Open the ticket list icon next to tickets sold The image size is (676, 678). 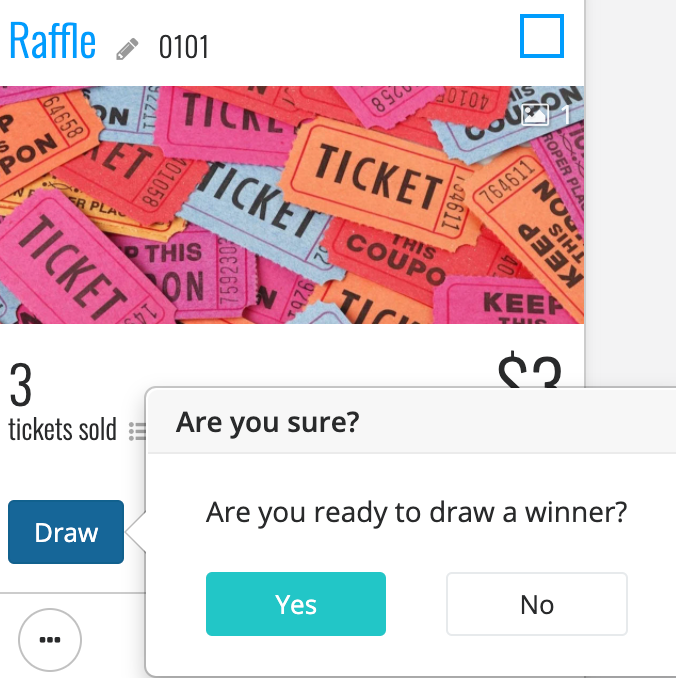coord(137,431)
